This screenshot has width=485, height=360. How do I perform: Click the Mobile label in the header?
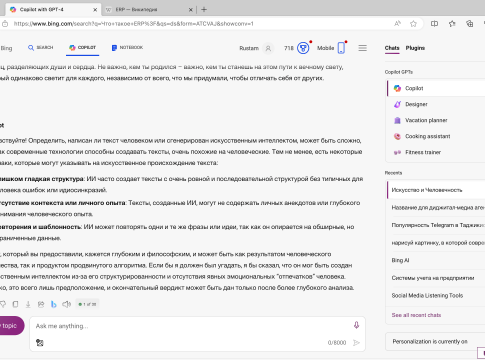pyautogui.click(x=326, y=48)
